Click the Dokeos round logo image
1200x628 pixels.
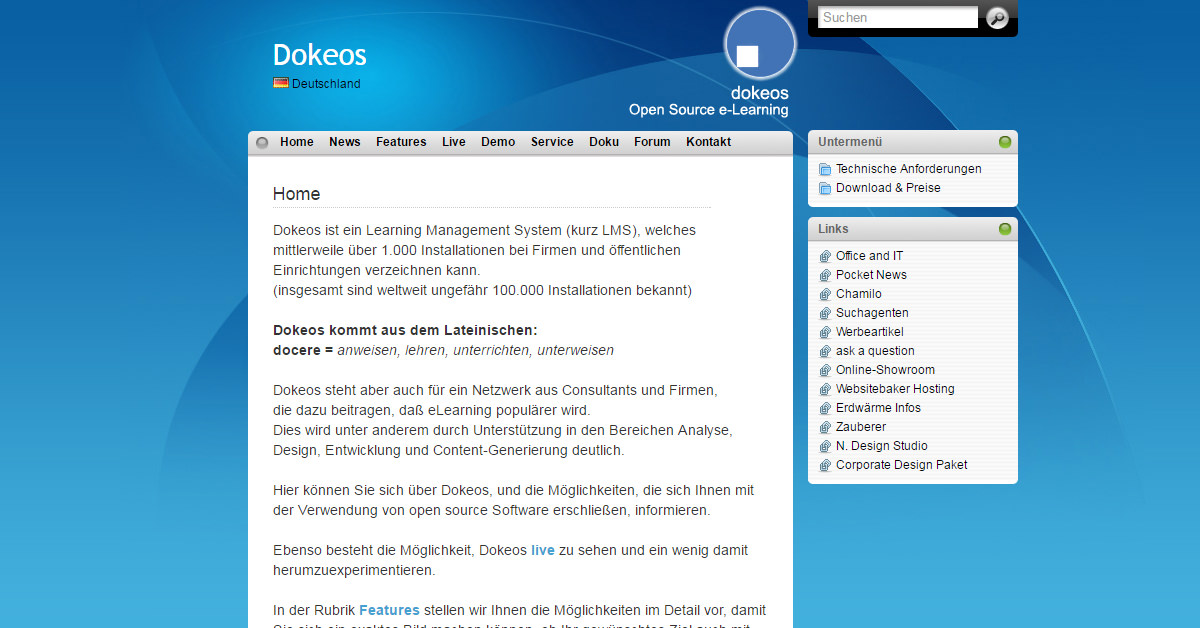click(x=760, y=44)
